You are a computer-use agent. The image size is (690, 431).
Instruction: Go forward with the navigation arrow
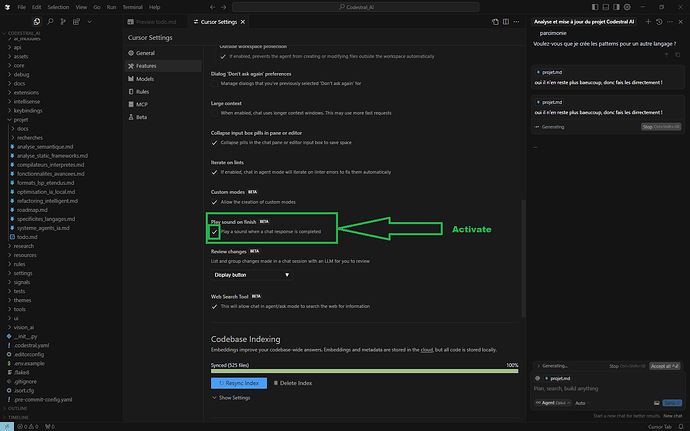coord(224,7)
